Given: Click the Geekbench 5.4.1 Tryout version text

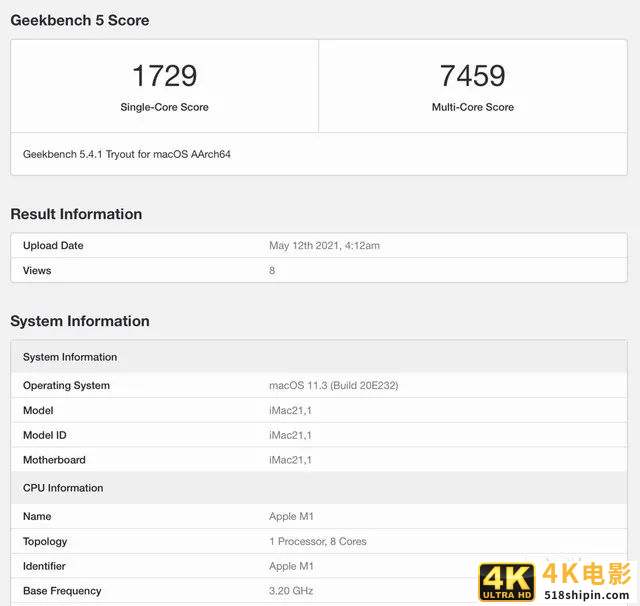Looking at the screenshot, I should click(x=127, y=155).
